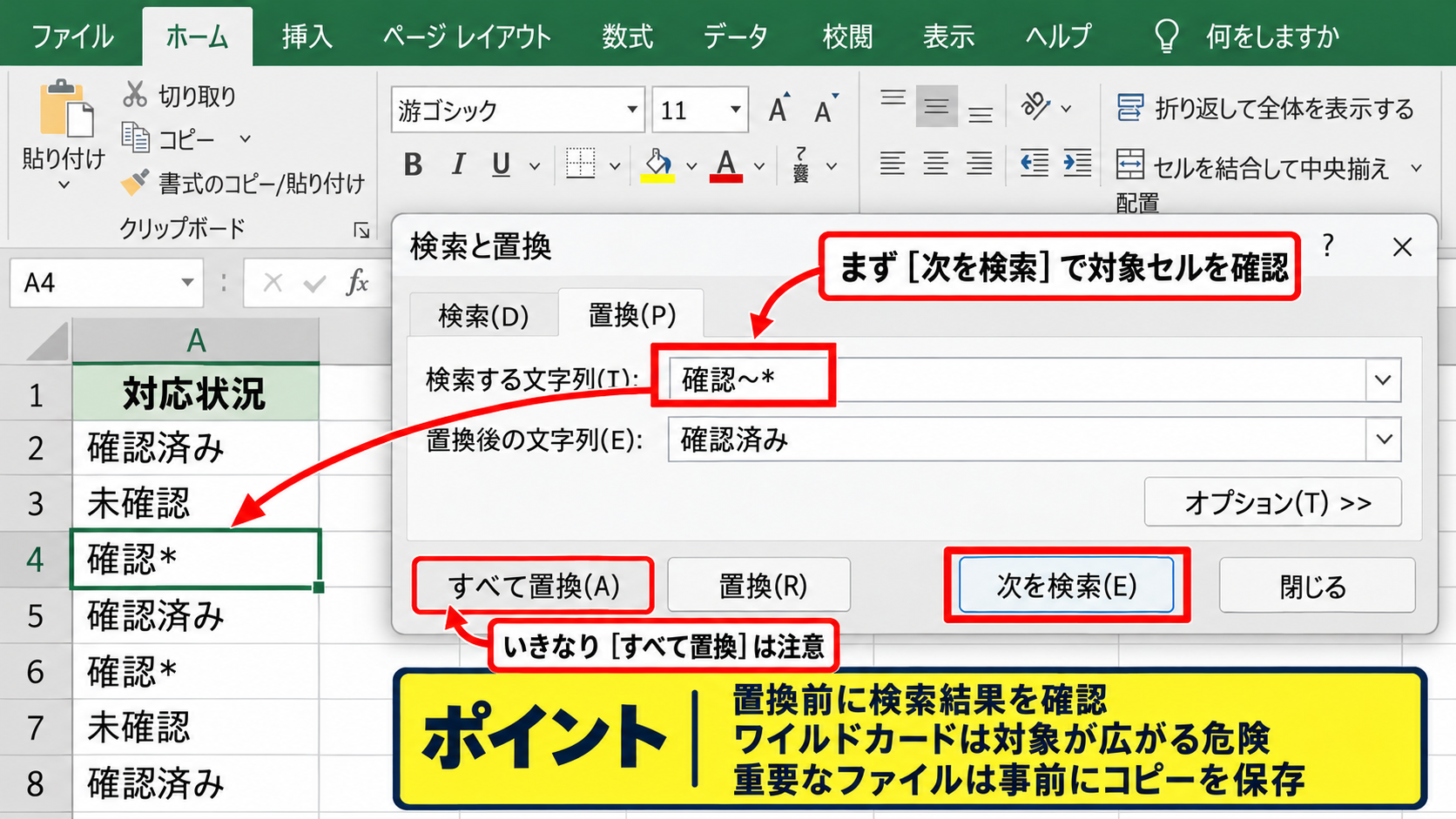Click the text orientation icon
The image size is (1456, 819).
coord(1035,106)
